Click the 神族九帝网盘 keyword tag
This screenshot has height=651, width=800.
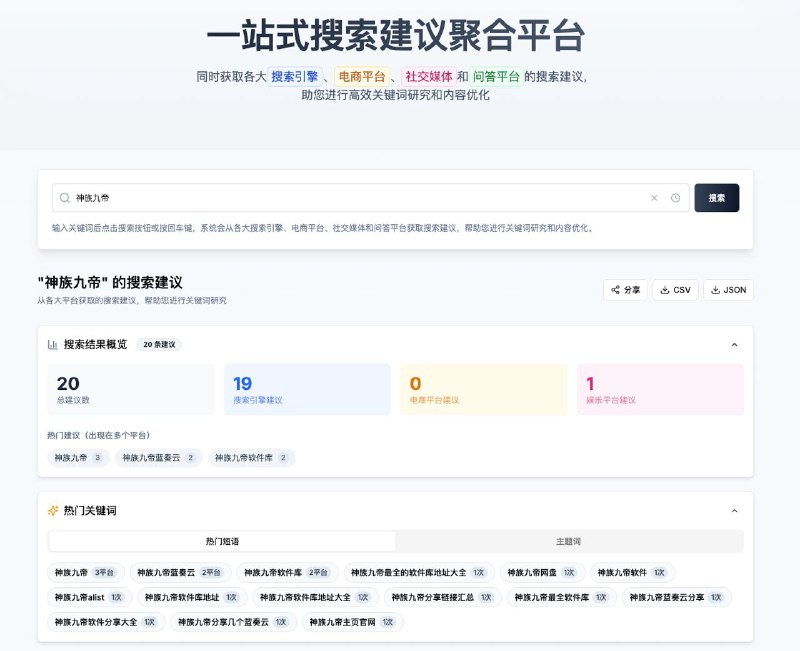(540, 572)
